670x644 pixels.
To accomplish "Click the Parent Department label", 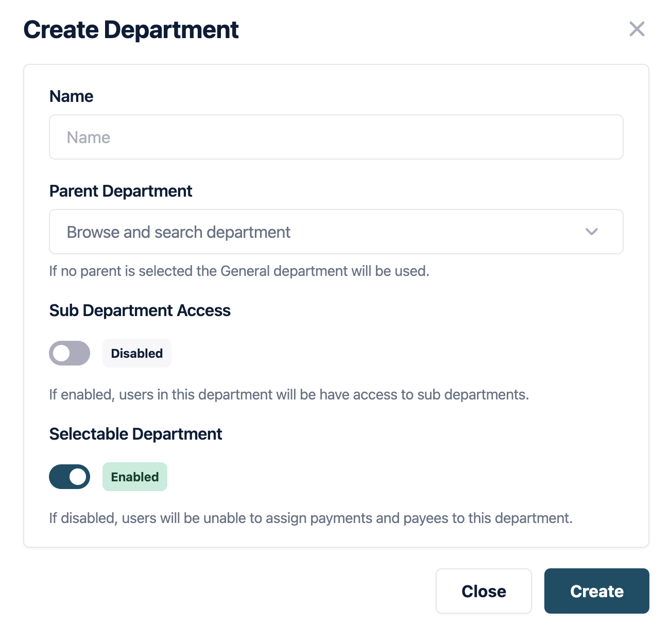I will point(121,191).
